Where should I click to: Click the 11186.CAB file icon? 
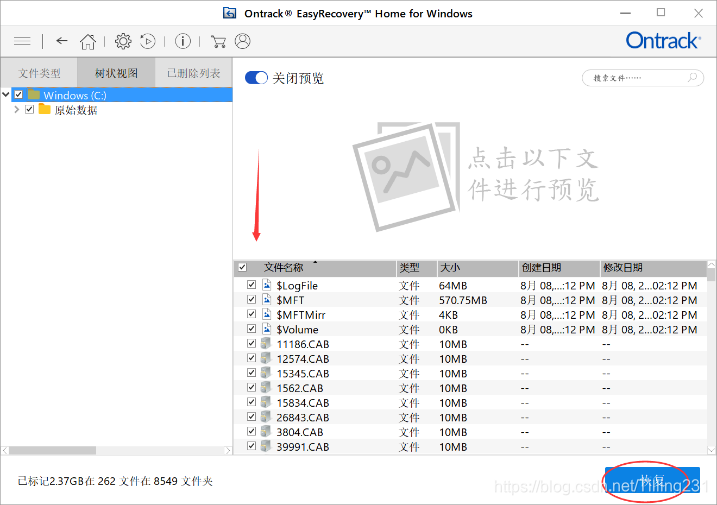click(266, 344)
